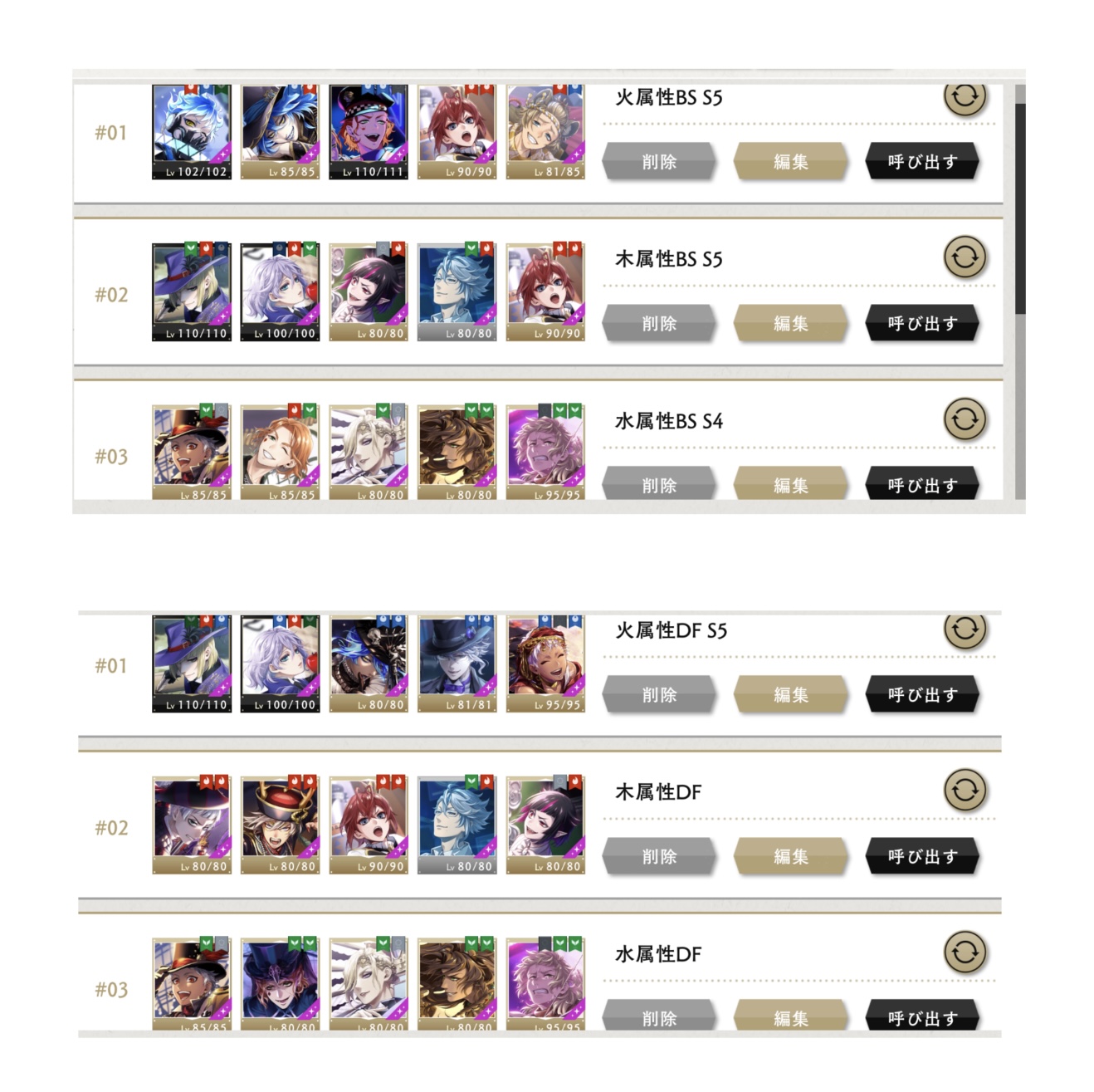
Task: Click the vertical scrollbar of upper deck list
Action: tap(1020, 291)
